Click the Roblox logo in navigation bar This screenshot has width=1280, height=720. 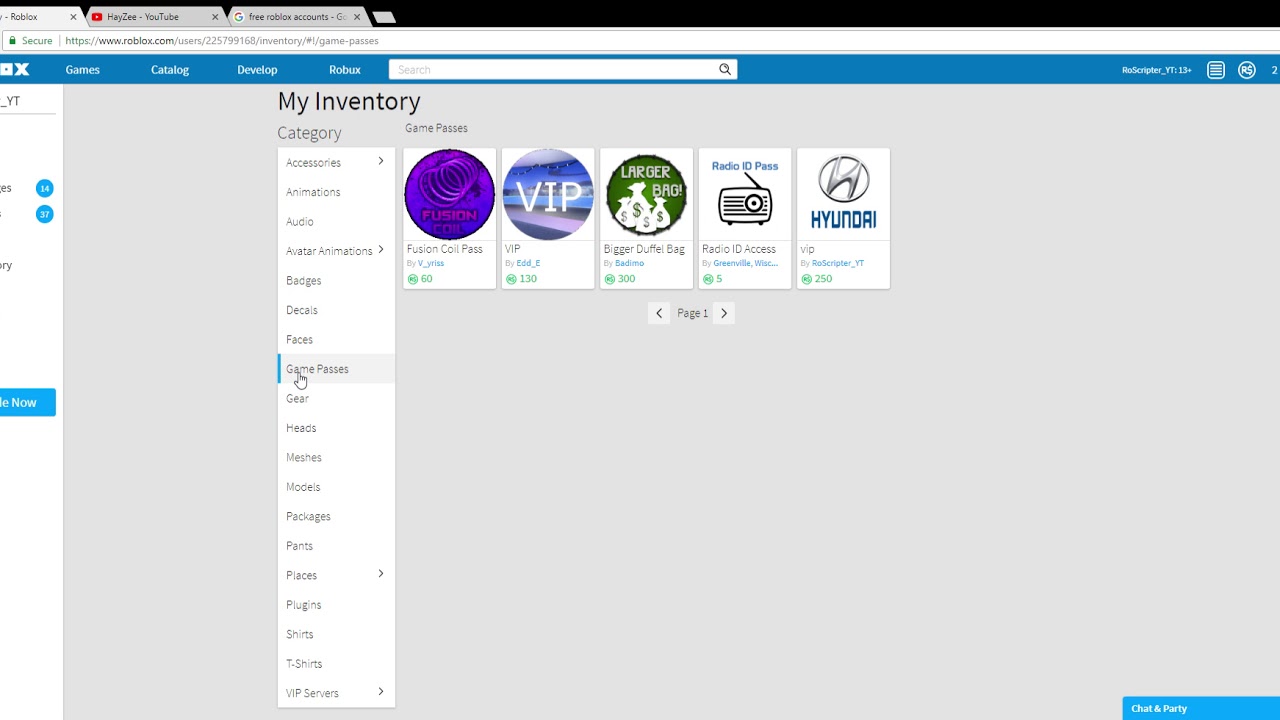(x=15, y=69)
